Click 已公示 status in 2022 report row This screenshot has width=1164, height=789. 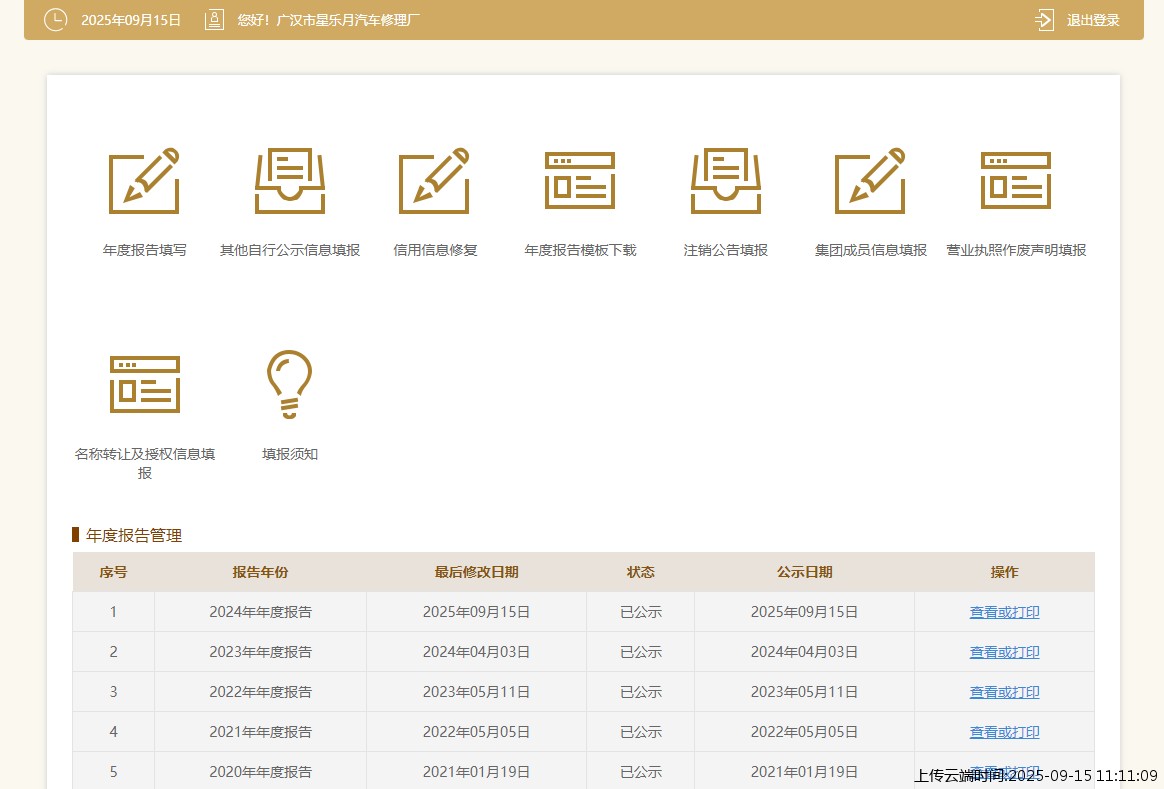(x=641, y=692)
